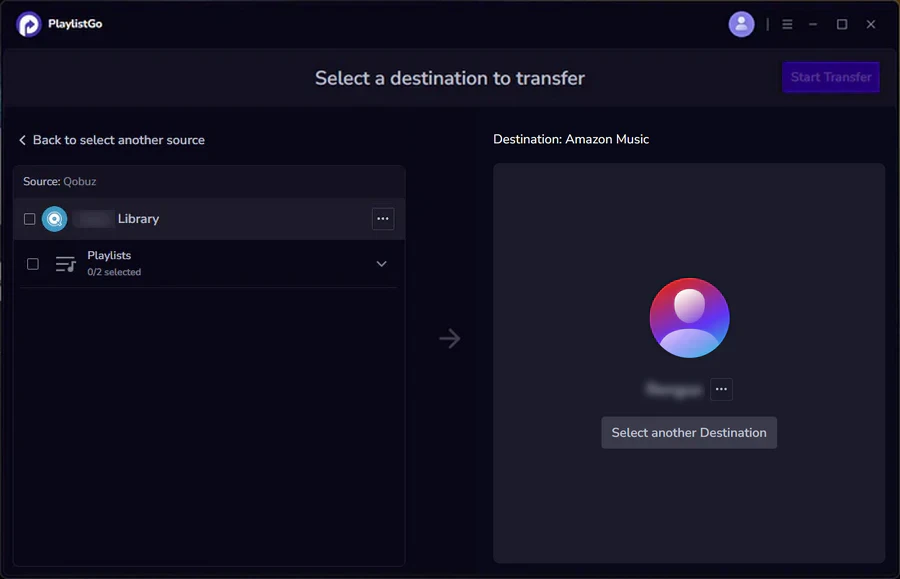This screenshot has height=579, width=900.
Task: Click 'Destination: Amazon Music' label
Action: pyautogui.click(x=571, y=139)
